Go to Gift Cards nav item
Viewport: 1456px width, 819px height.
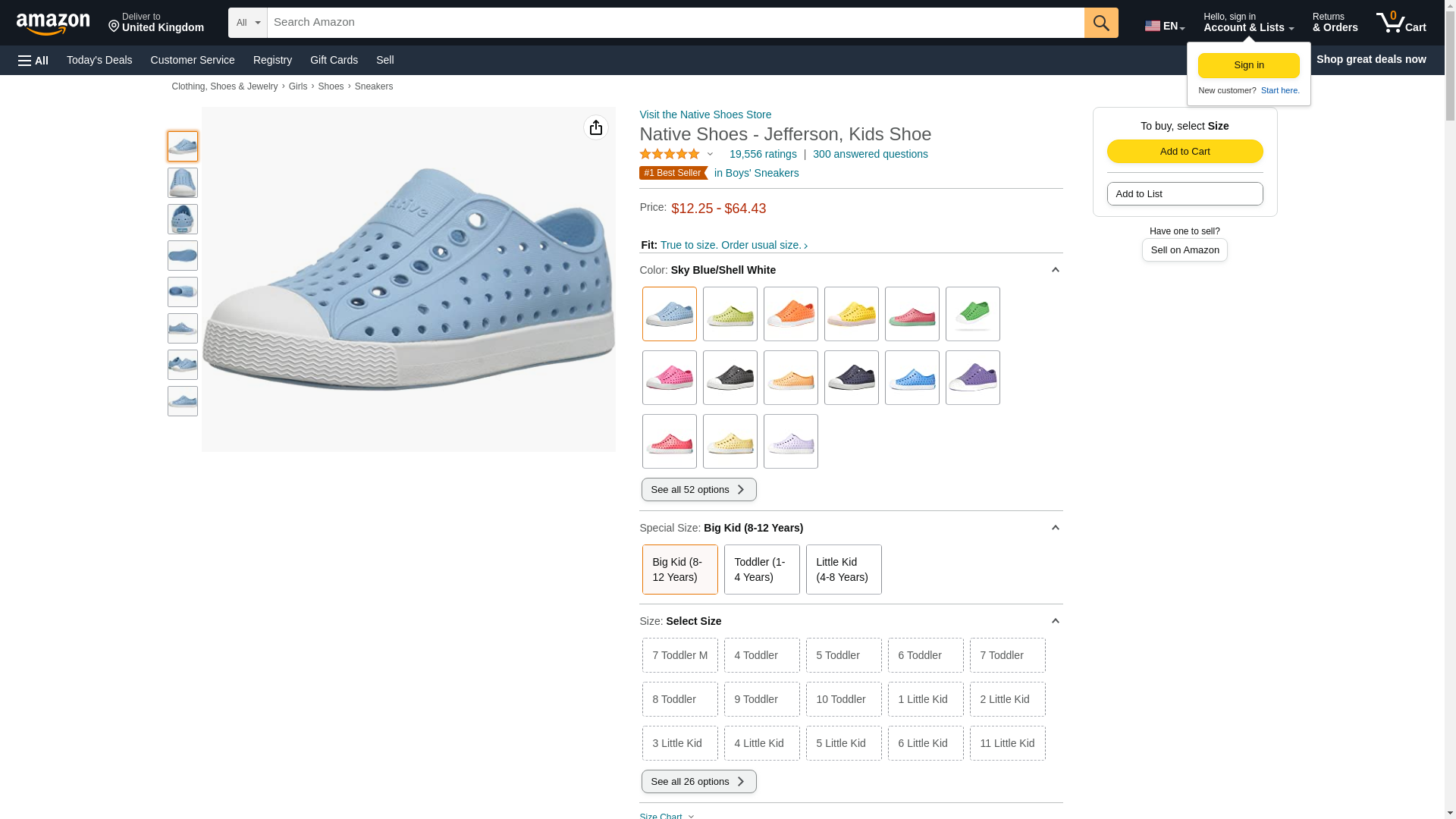pyautogui.click(x=334, y=60)
